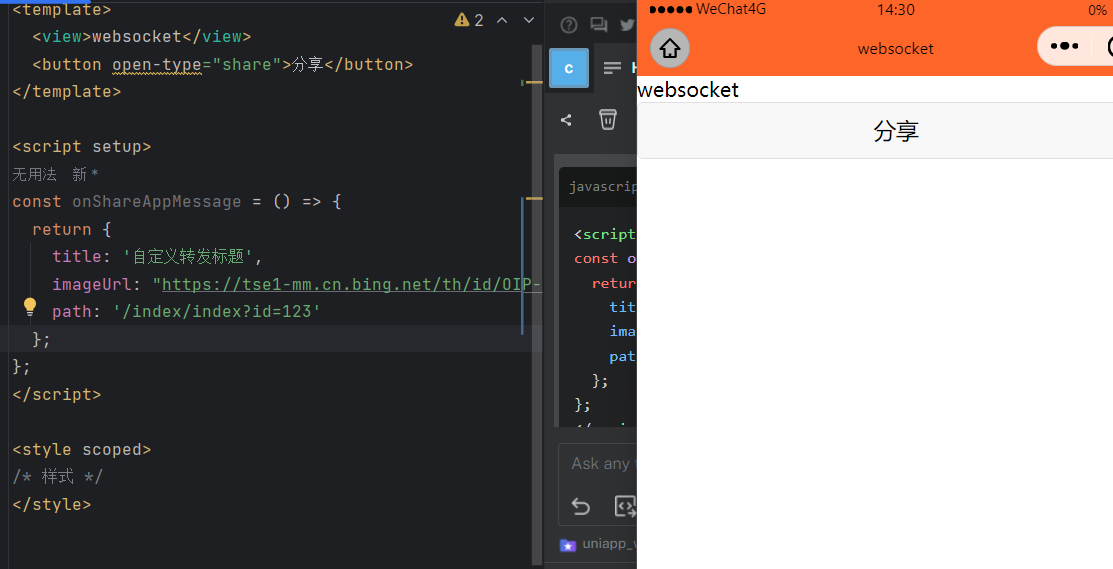The image size is (1113, 569).
Task: Click the starred uniapp project folder icon
Action: 567,545
